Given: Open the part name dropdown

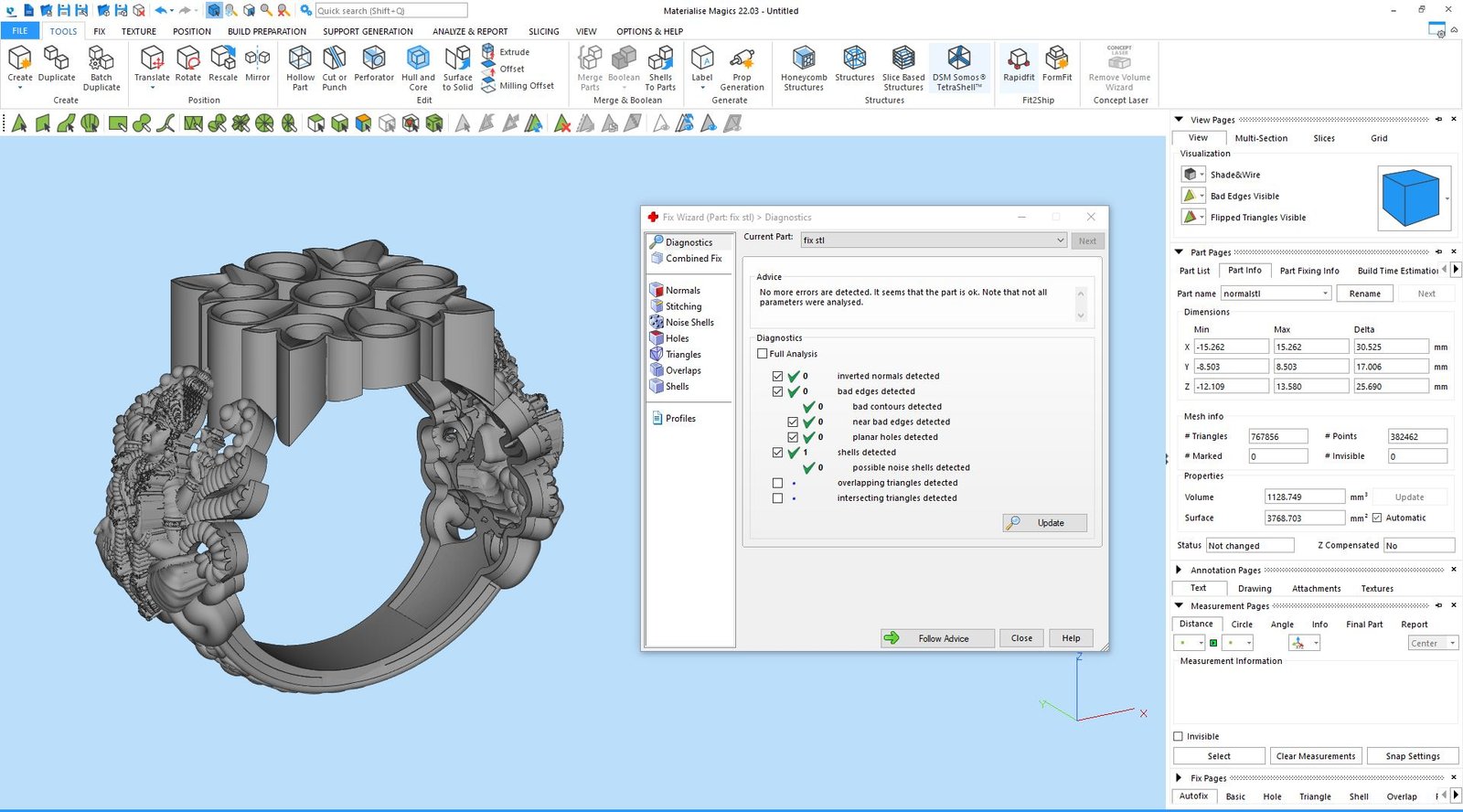Looking at the screenshot, I should 1325,294.
